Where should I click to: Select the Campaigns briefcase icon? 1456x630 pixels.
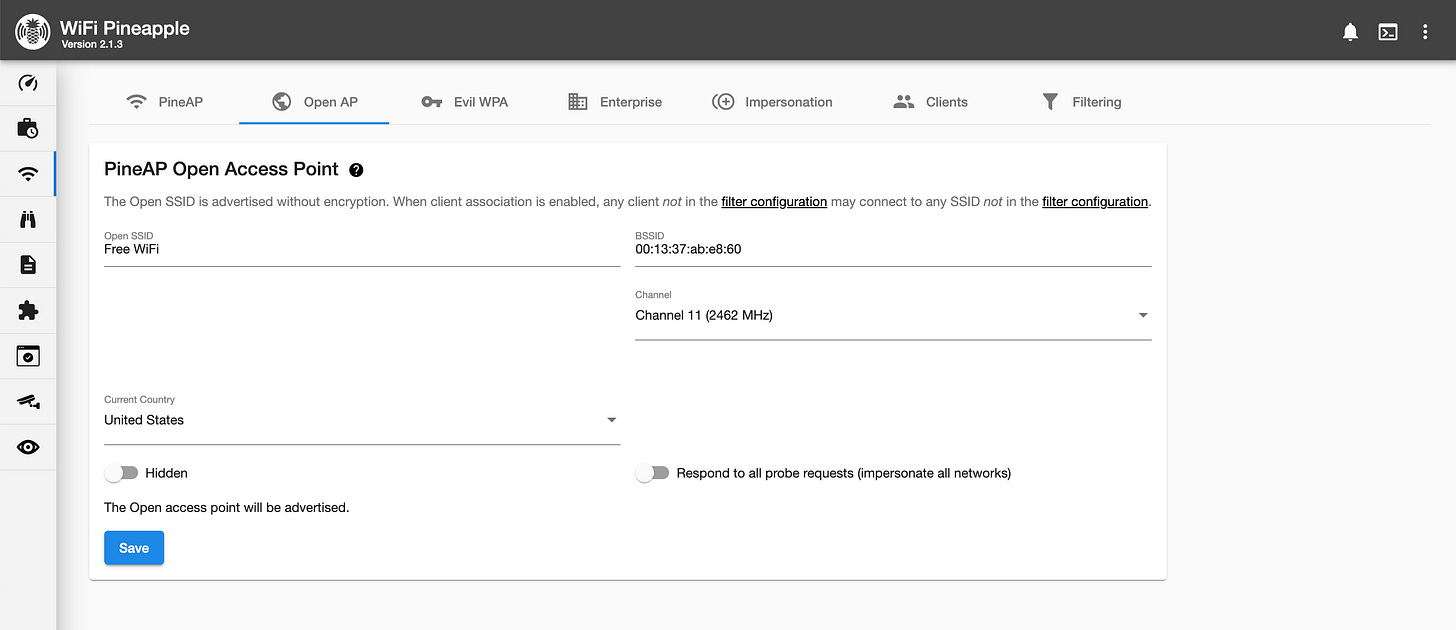27,128
